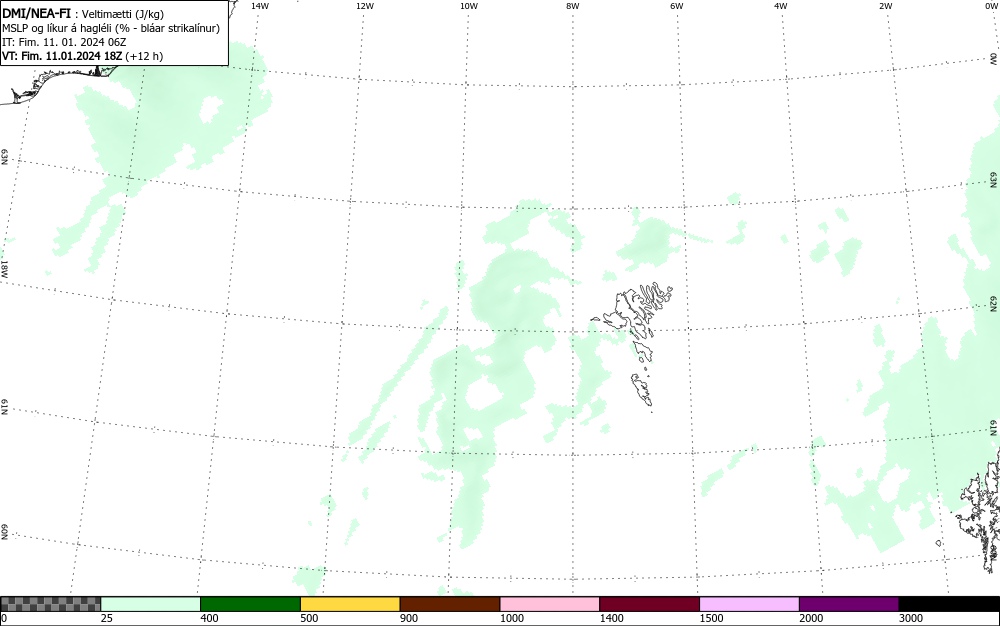Click the 6W longitude label
Screen dimensions: 1000x626
677,6
